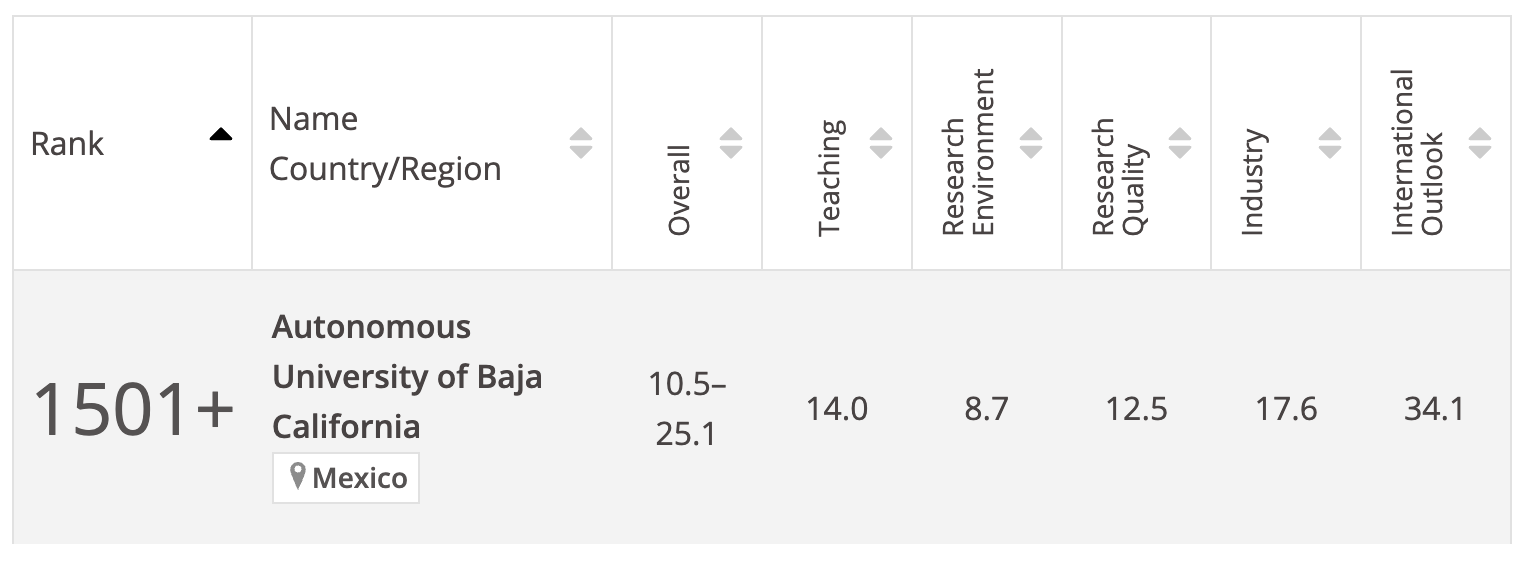Click the Overall column sort icon

pos(731,143)
